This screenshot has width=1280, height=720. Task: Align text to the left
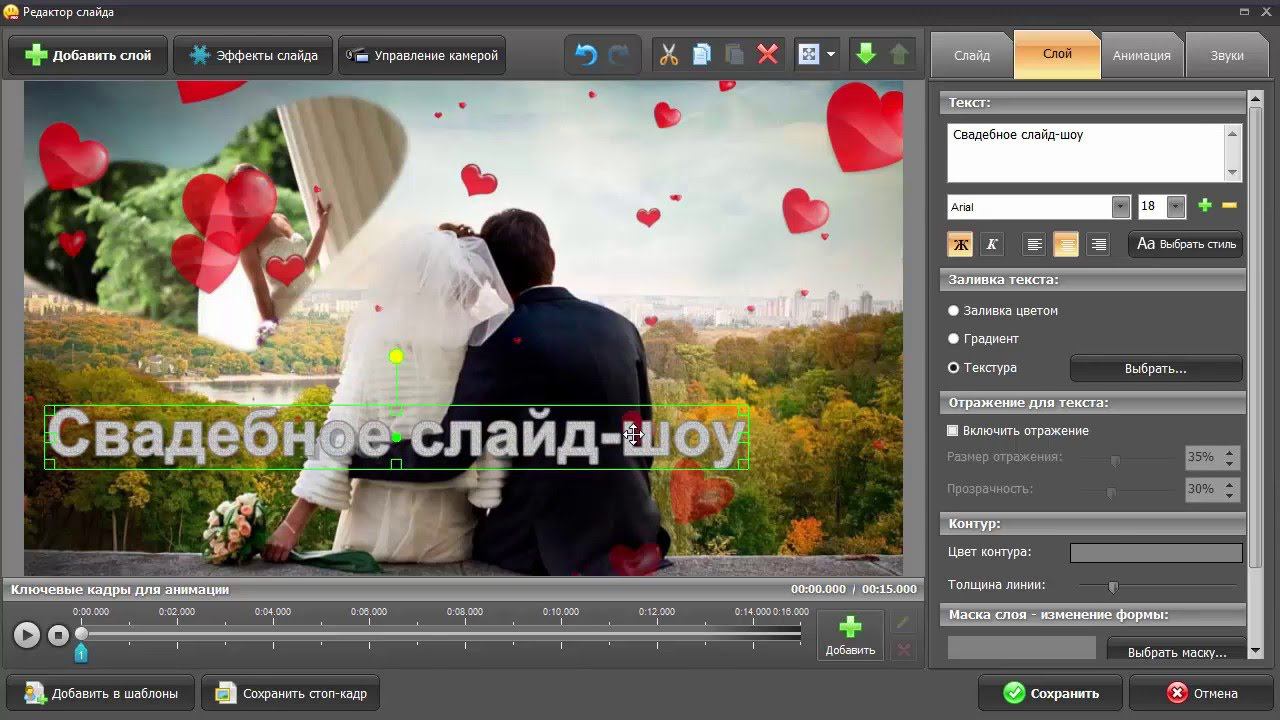(x=1035, y=244)
